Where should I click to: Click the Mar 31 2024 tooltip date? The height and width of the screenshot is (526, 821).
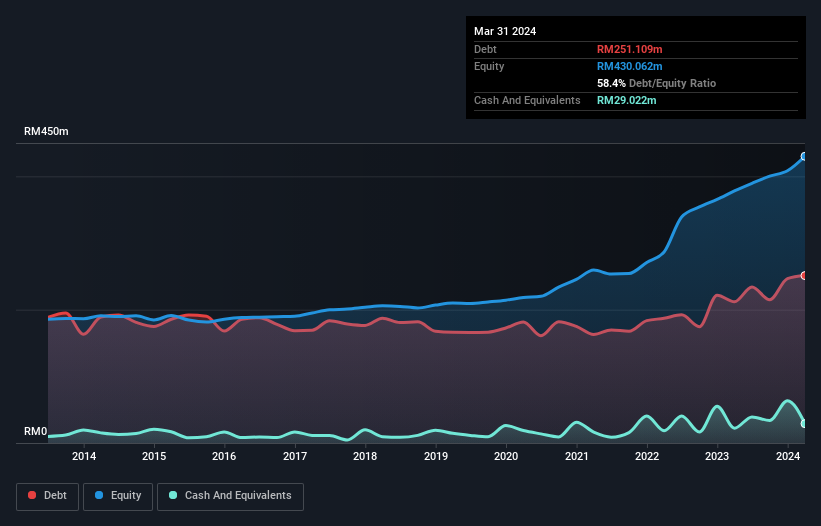click(505, 31)
